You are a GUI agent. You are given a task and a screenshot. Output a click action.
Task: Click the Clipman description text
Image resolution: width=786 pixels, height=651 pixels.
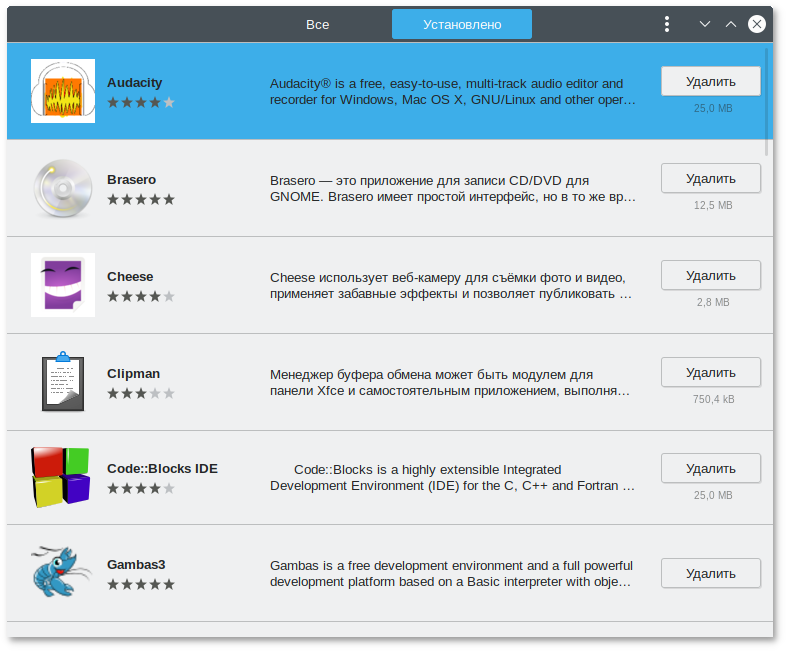click(x=450, y=382)
